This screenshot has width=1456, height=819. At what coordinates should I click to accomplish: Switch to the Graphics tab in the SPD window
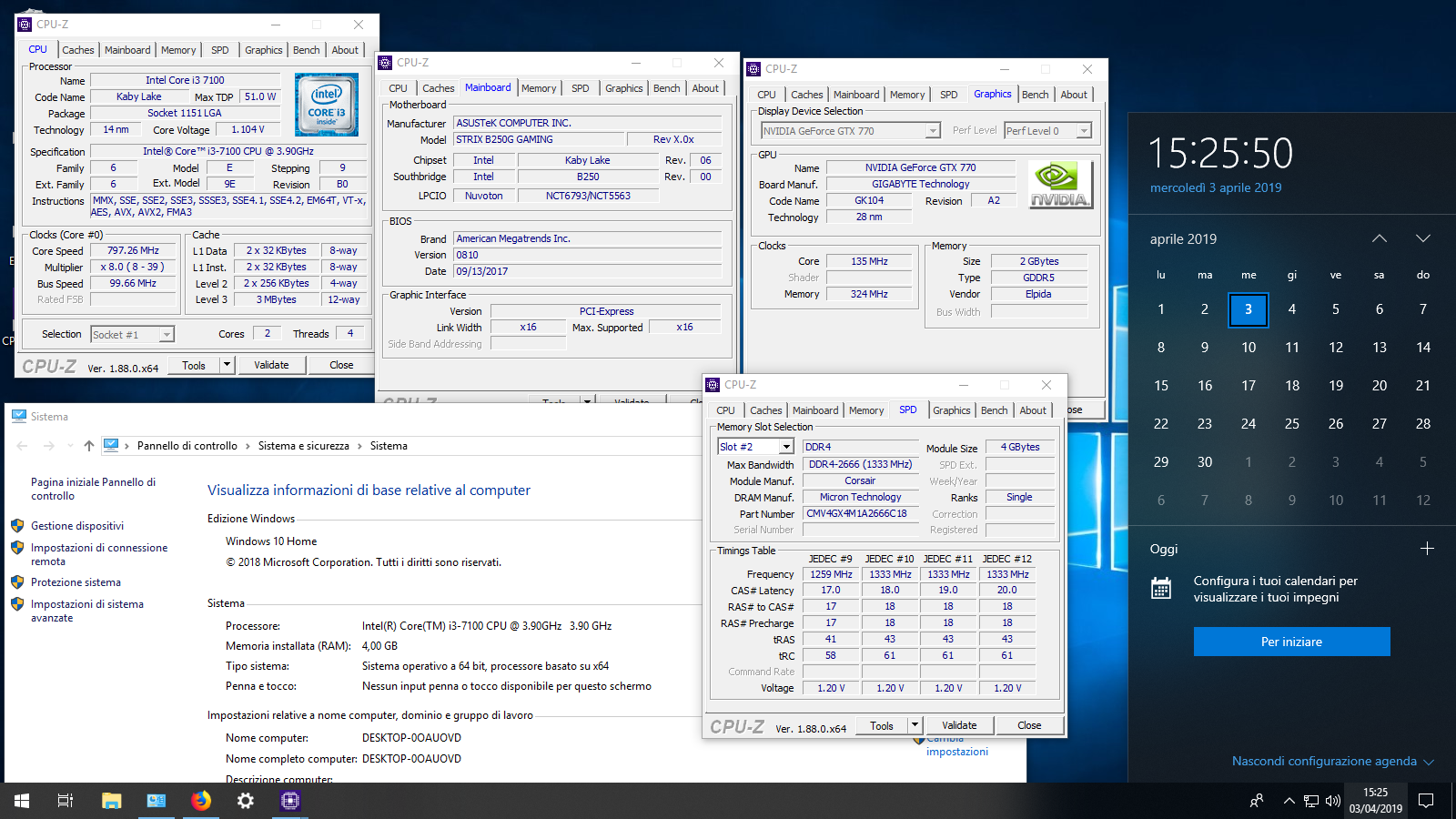(952, 410)
